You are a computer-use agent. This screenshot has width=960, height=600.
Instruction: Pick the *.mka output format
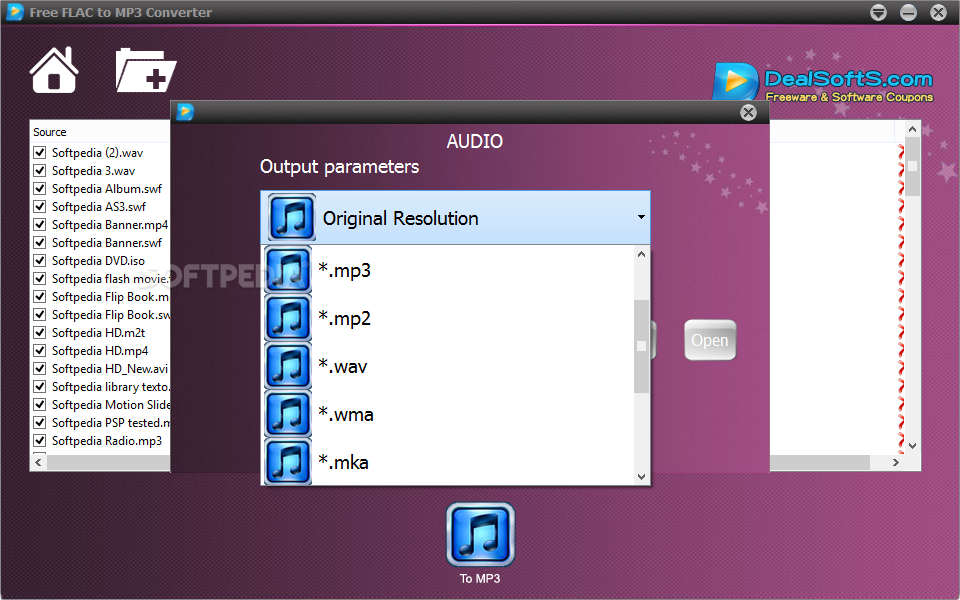[x=449, y=462]
